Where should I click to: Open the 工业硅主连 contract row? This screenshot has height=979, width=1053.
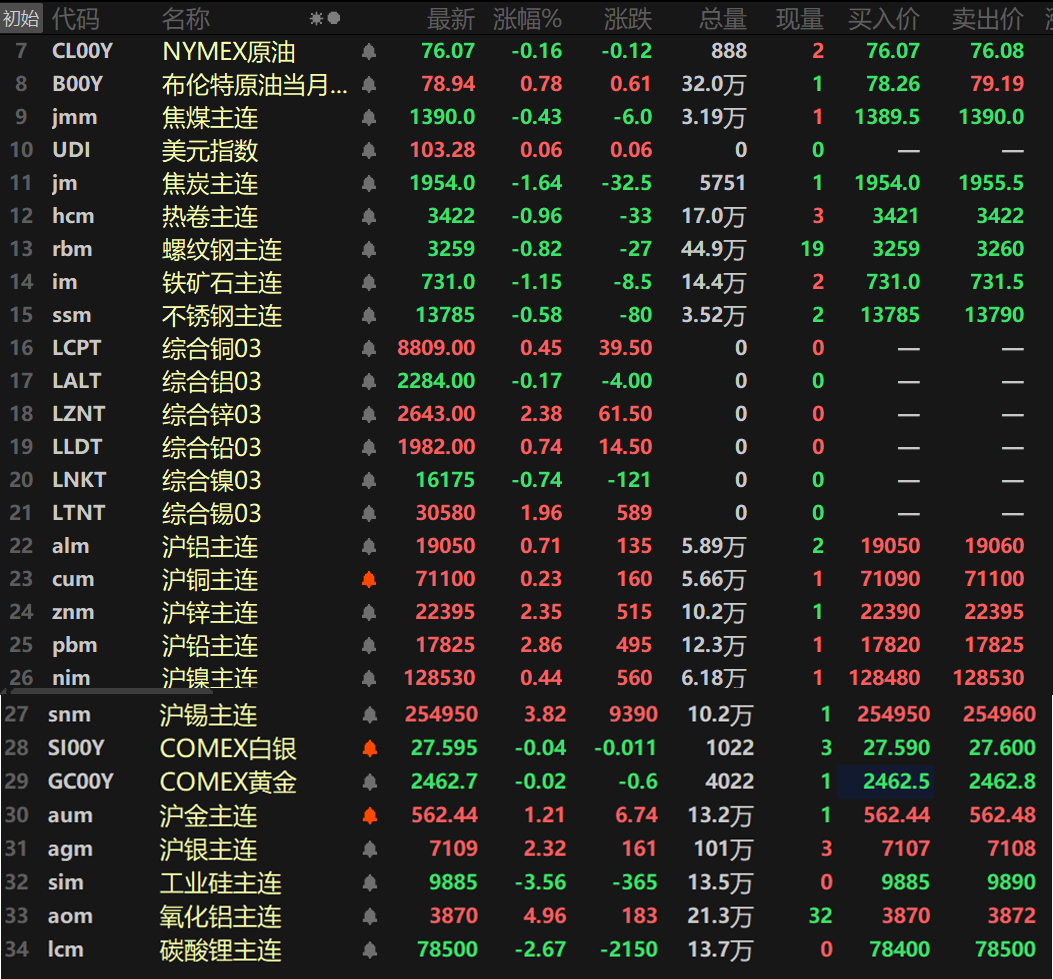click(221, 883)
